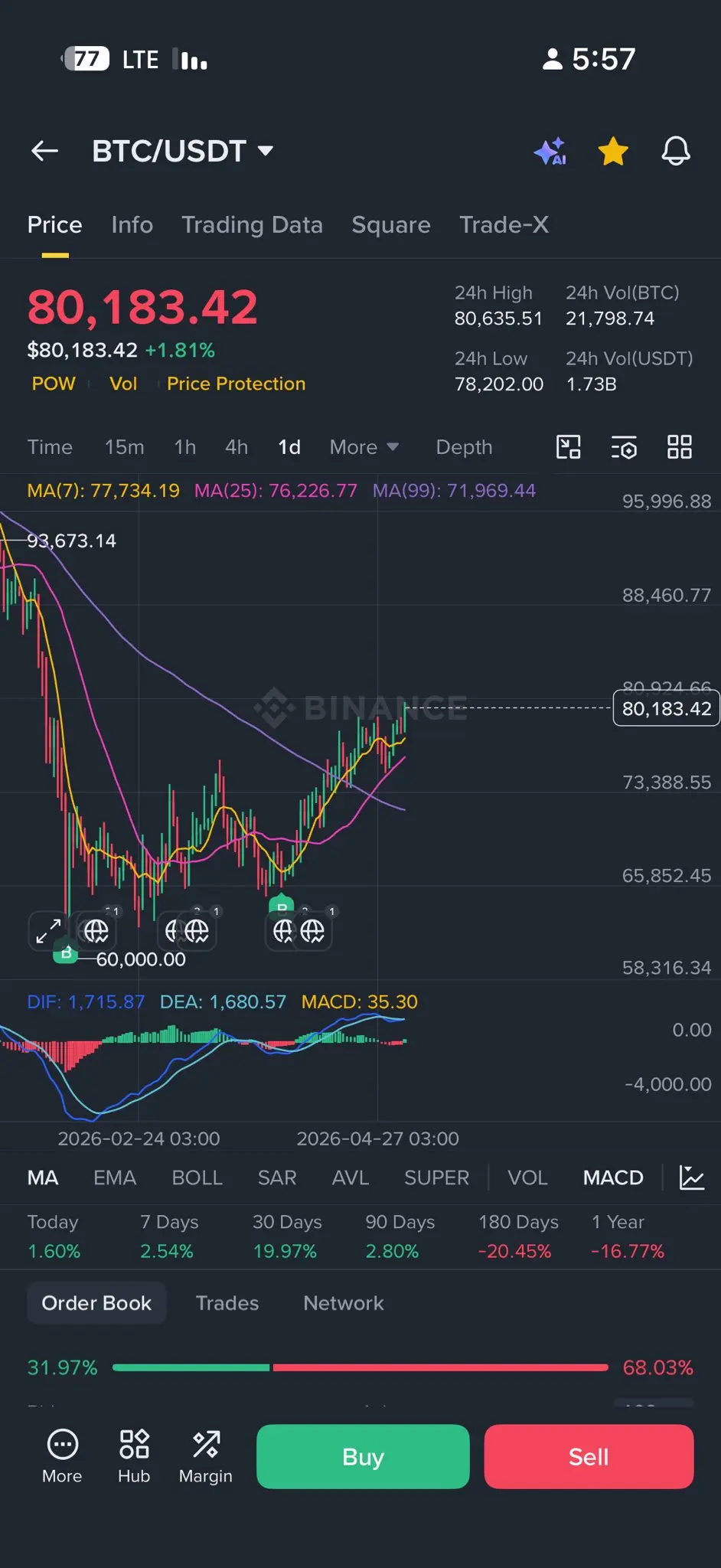Tap the MA(25) value label
This screenshot has height=1568, width=721.
point(276,491)
